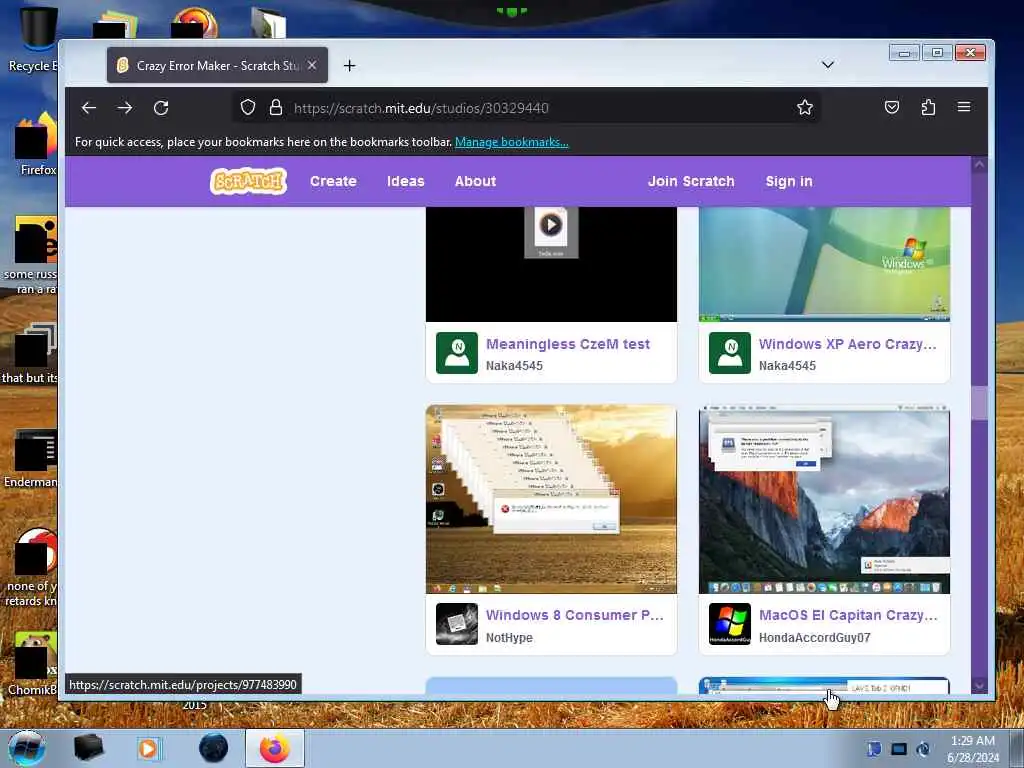Open the Save to Pocket icon
This screenshot has height=768, width=1024.
click(x=891, y=107)
